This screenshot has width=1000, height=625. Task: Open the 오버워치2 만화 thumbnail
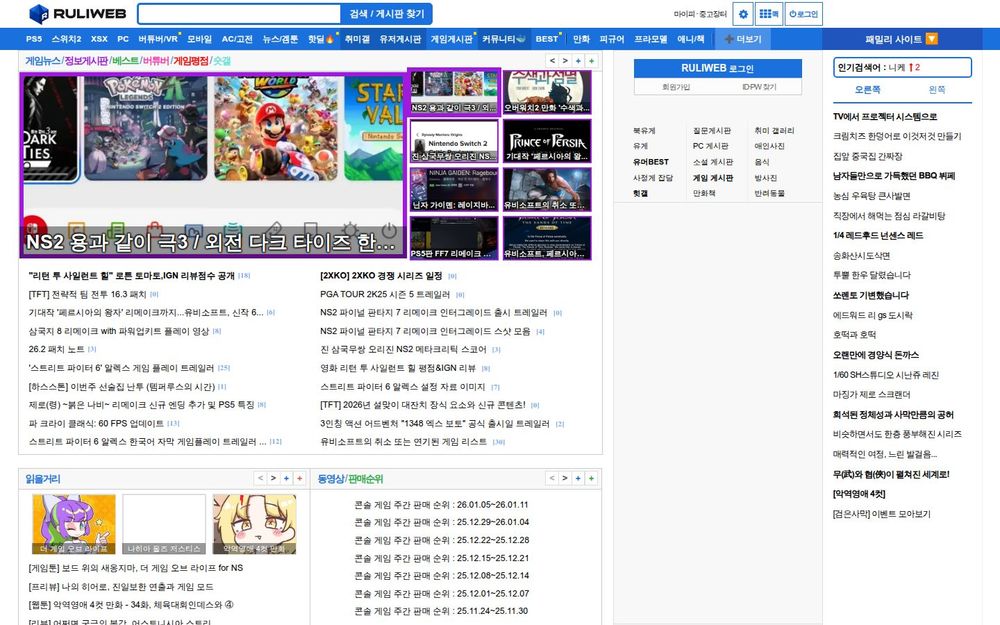[x=547, y=92]
